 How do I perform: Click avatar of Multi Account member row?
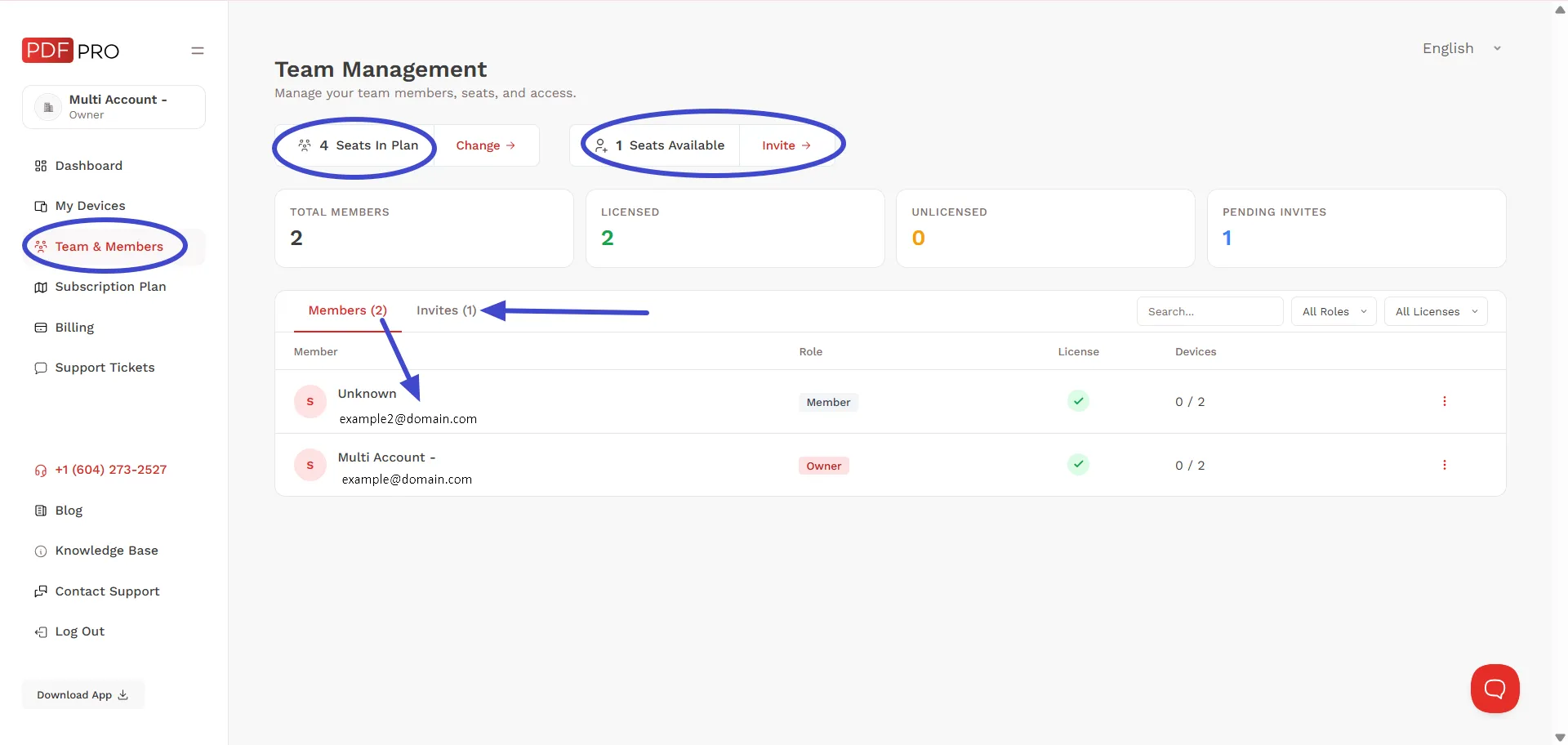pyautogui.click(x=310, y=465)
